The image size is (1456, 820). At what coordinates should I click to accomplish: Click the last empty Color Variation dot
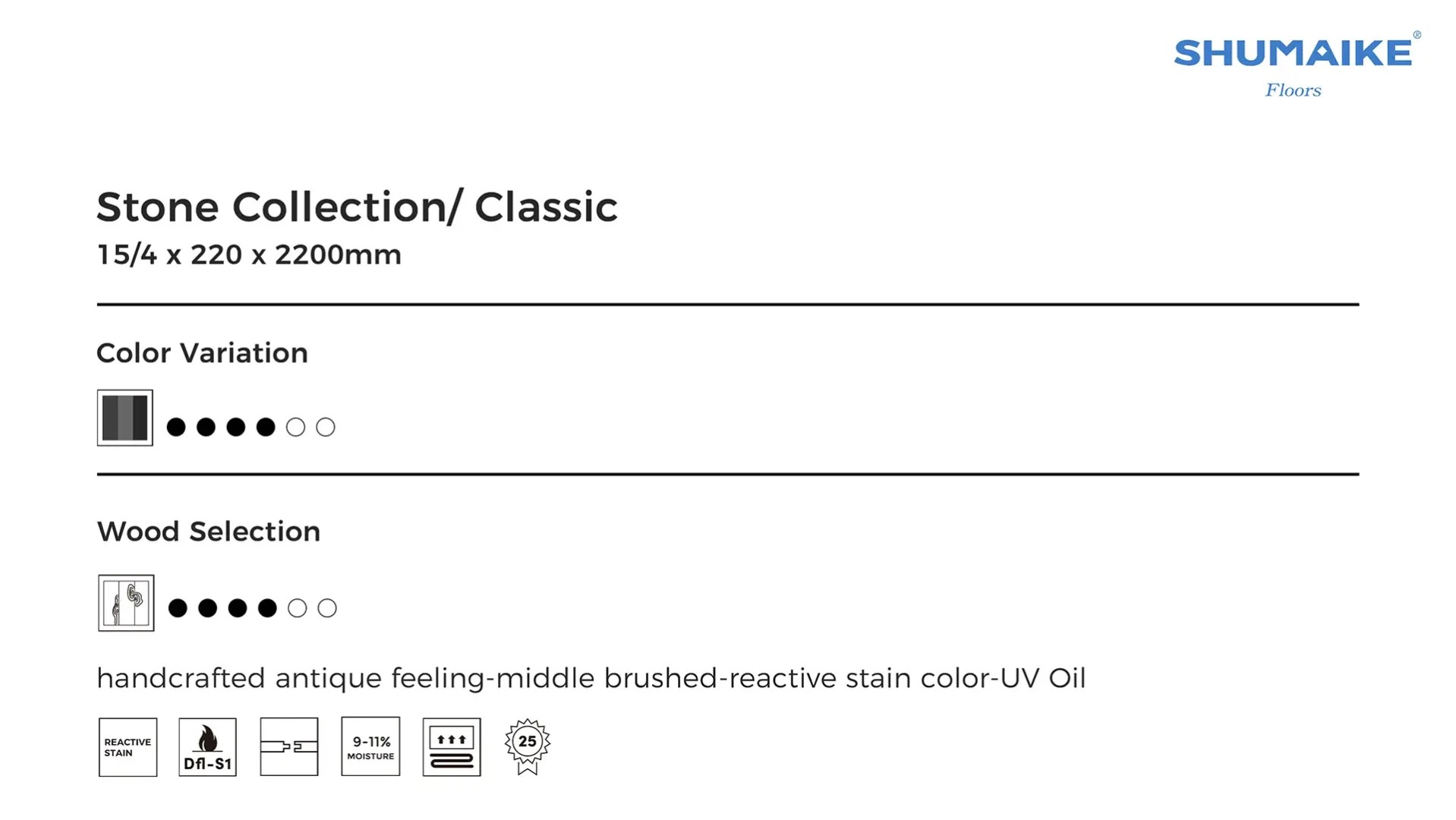coord(326,427)
